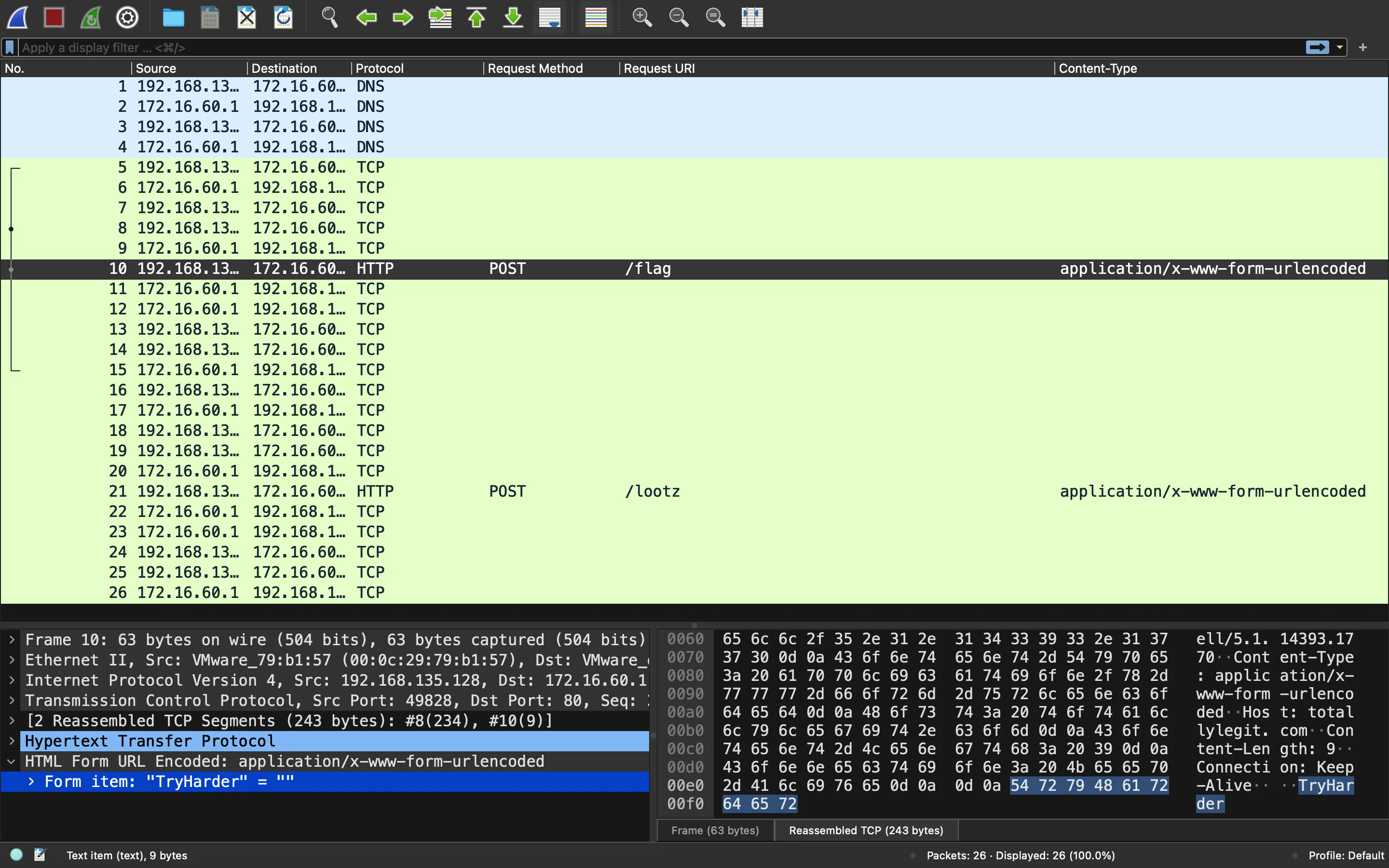This screenshot has width=1389, height=868.
Task: Reset text to normal size
Action: pyautogui.click(x=715, y=17)
